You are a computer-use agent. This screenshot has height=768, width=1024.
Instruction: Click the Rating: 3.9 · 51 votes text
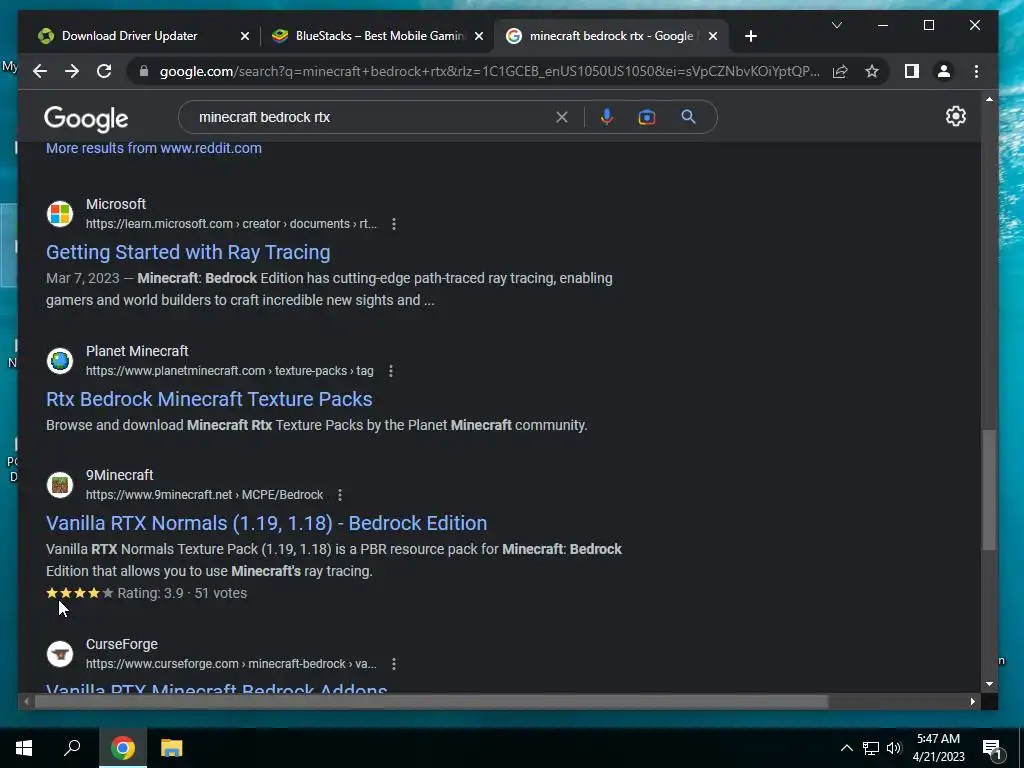click(x=182, y=594)
